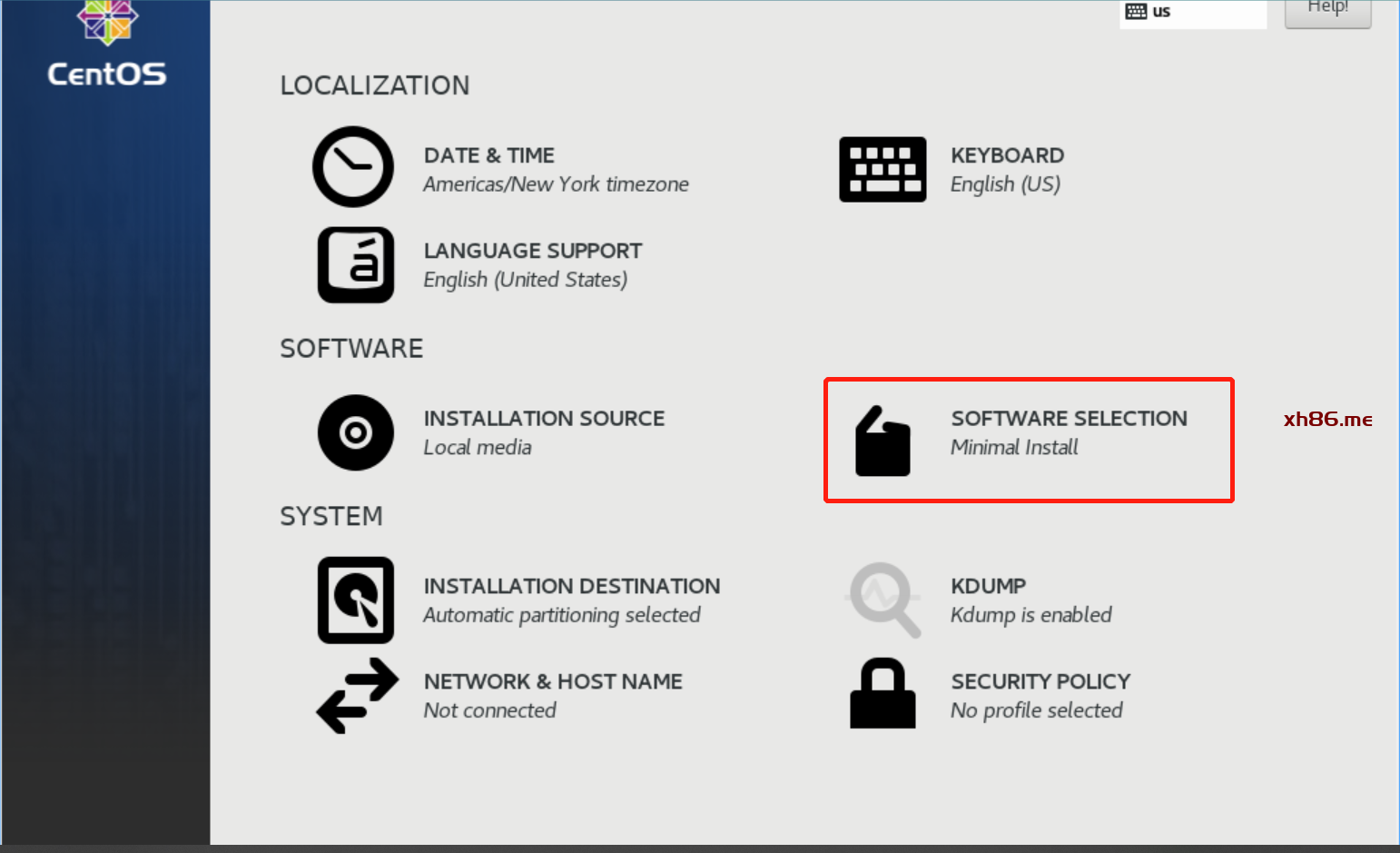Image resolution: width=1400 pixels, height=853 pixels.
Task: Click the Software Selection package icon
Action: click(x=882, y=441)
